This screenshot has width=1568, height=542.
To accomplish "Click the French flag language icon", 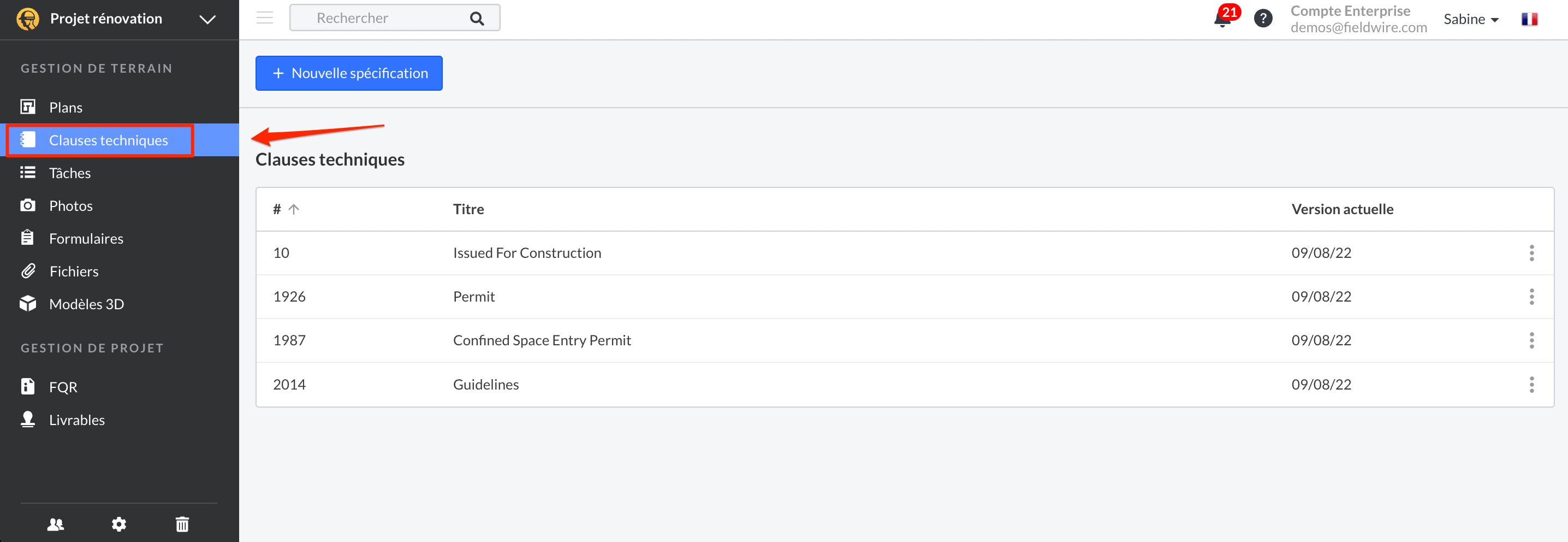I will [x=1529, y=20].
